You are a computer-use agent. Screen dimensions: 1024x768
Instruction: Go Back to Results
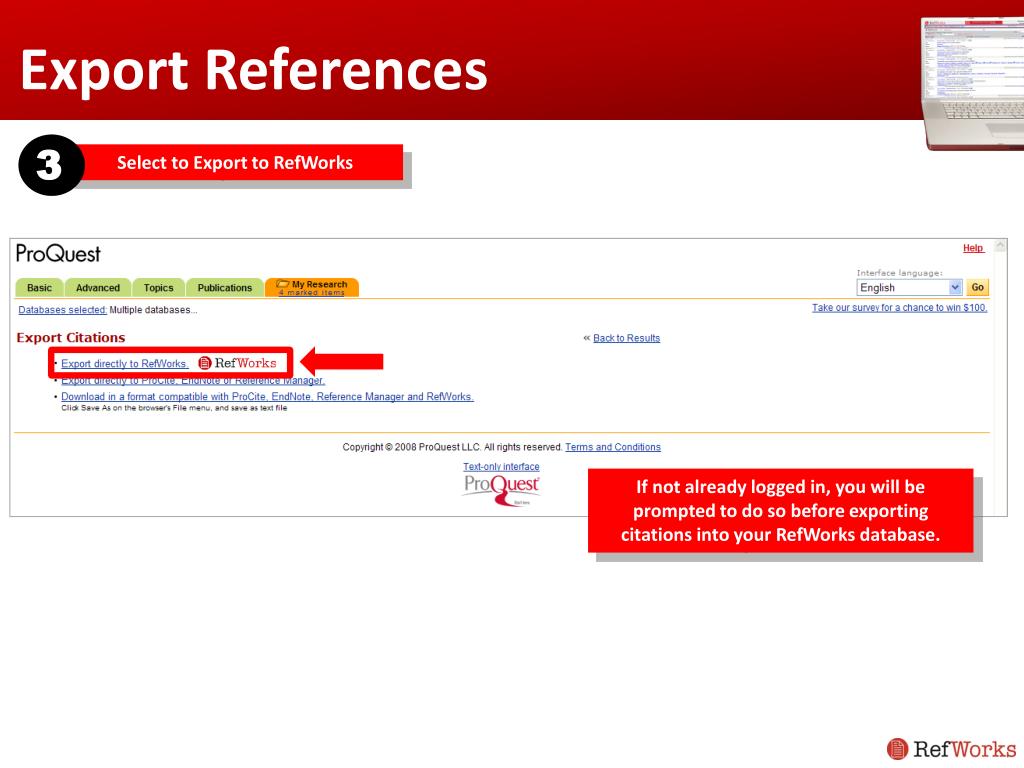coord(626,338)
